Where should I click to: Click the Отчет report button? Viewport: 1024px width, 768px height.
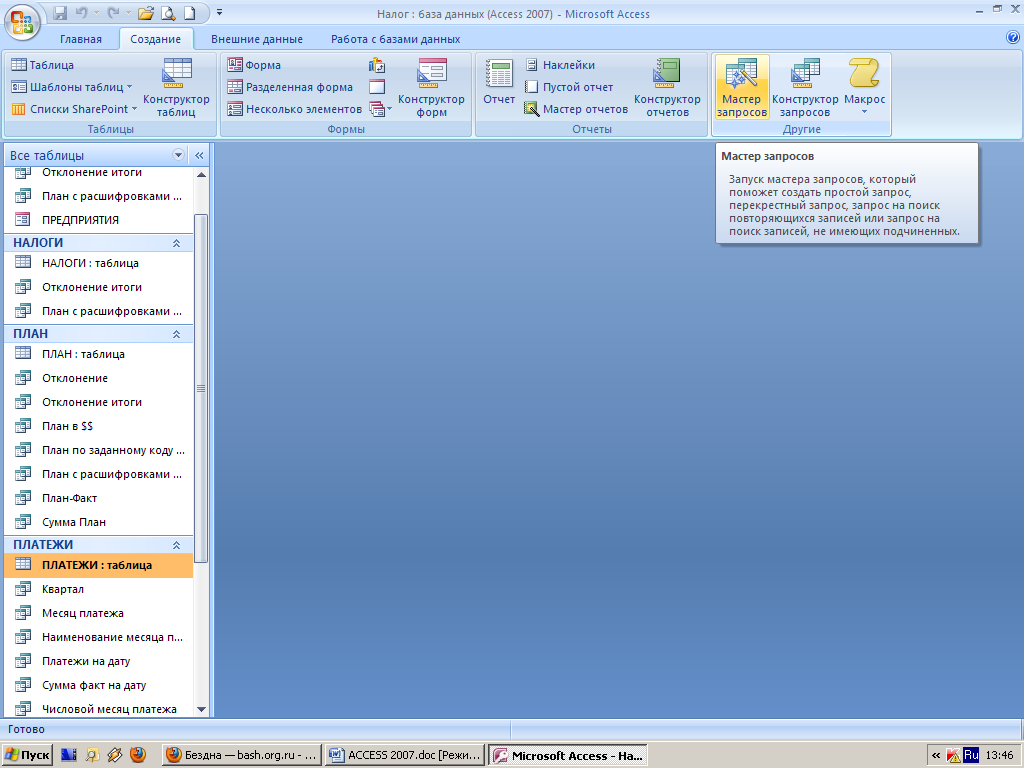pyautogui.click(x=499, y=82)
